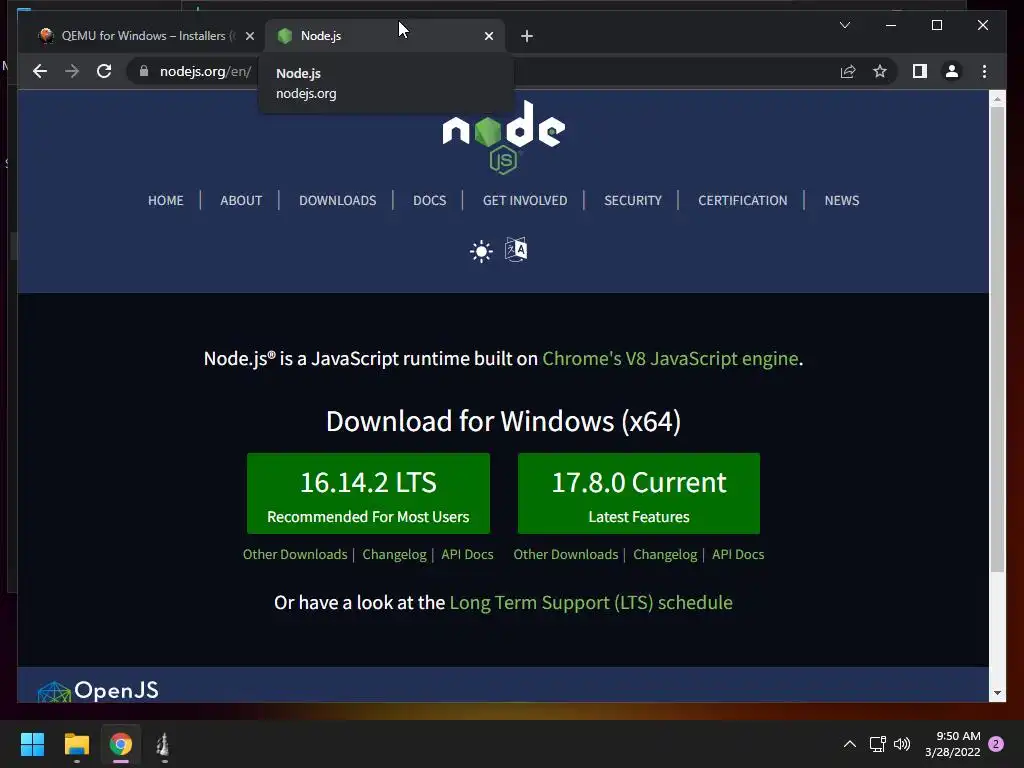Click the Node.js logo
Image resolution: width=1024 pixels, height=768 pixels.
(x=504, y=138)
